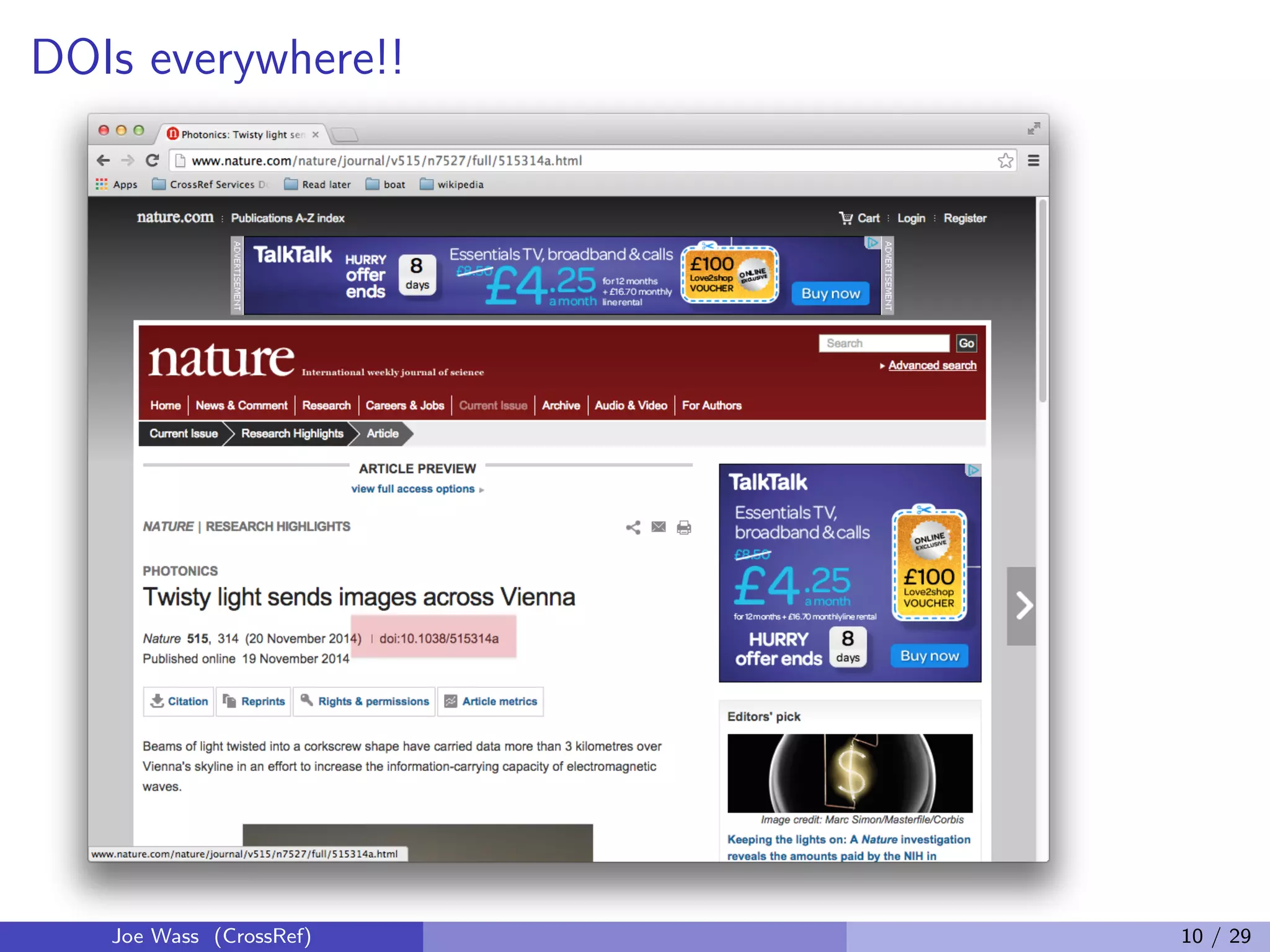
Task: Open Publications A-Z index
Action: coord(288,218)
